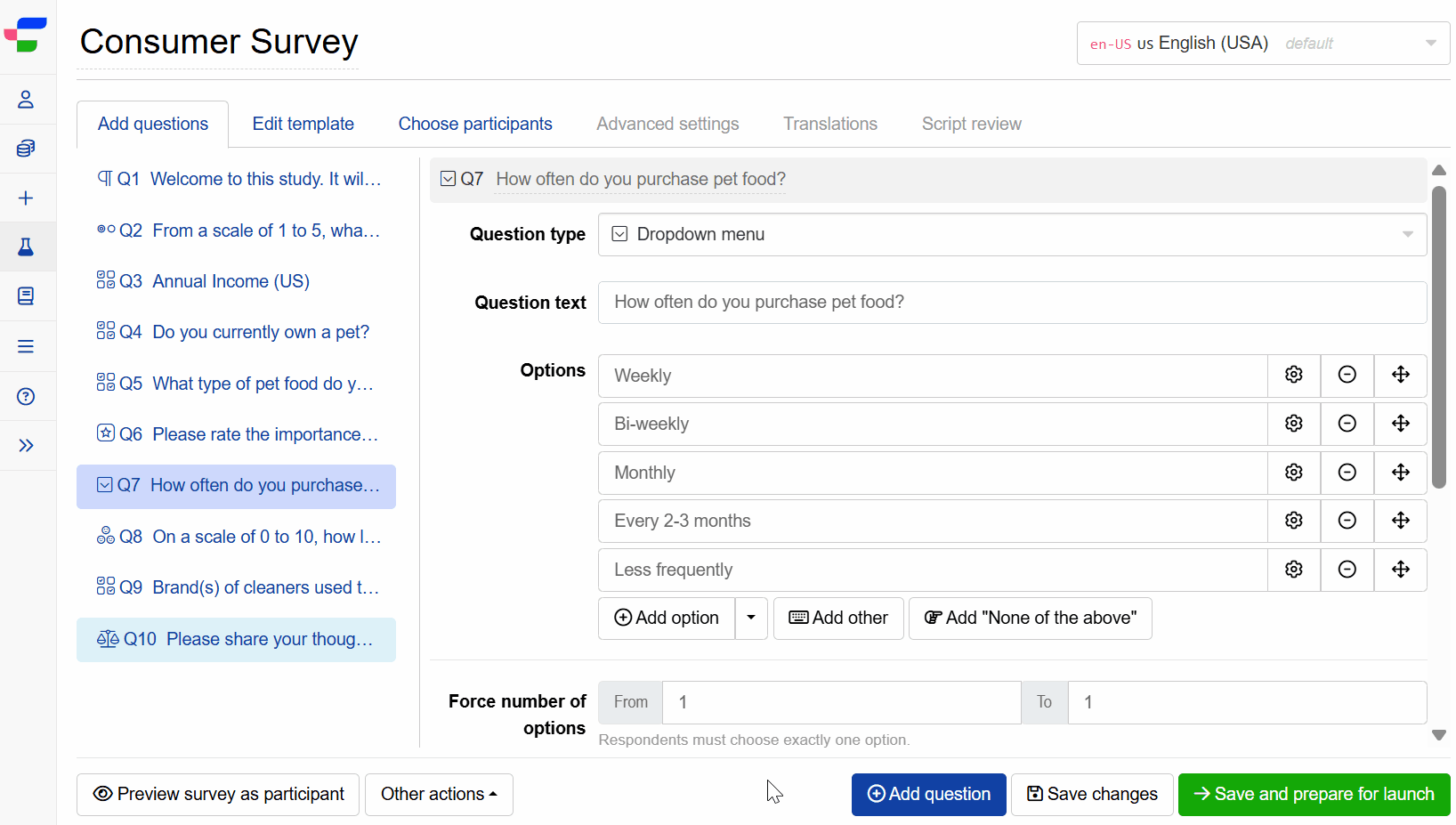The height and width of the screenshot is (825, 1456).
Task: Open settings gear for Weekly option
Action: click(x=1293, y=375)
